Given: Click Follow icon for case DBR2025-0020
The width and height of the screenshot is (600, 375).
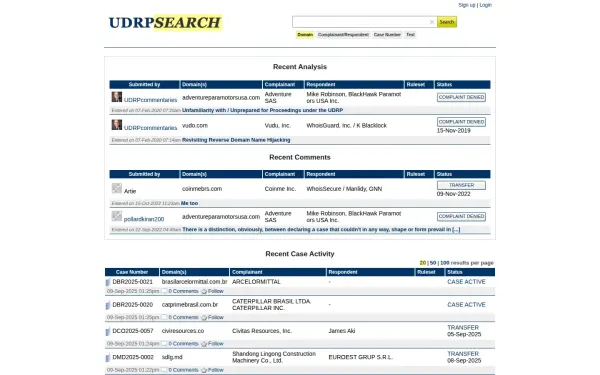Looking at the screenshot, I should (204, 317).
